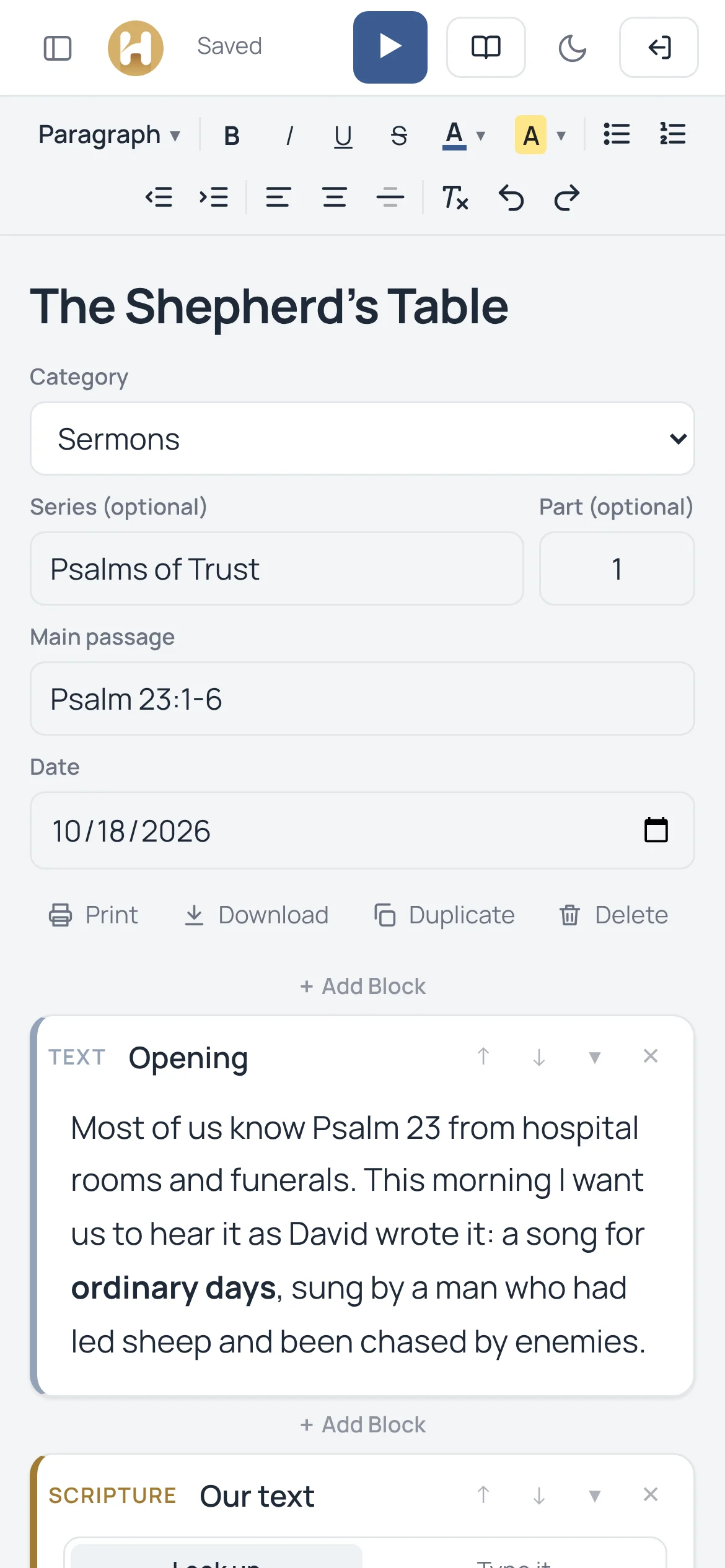
Task: Open reading view book icon
Action: (486, 47)
